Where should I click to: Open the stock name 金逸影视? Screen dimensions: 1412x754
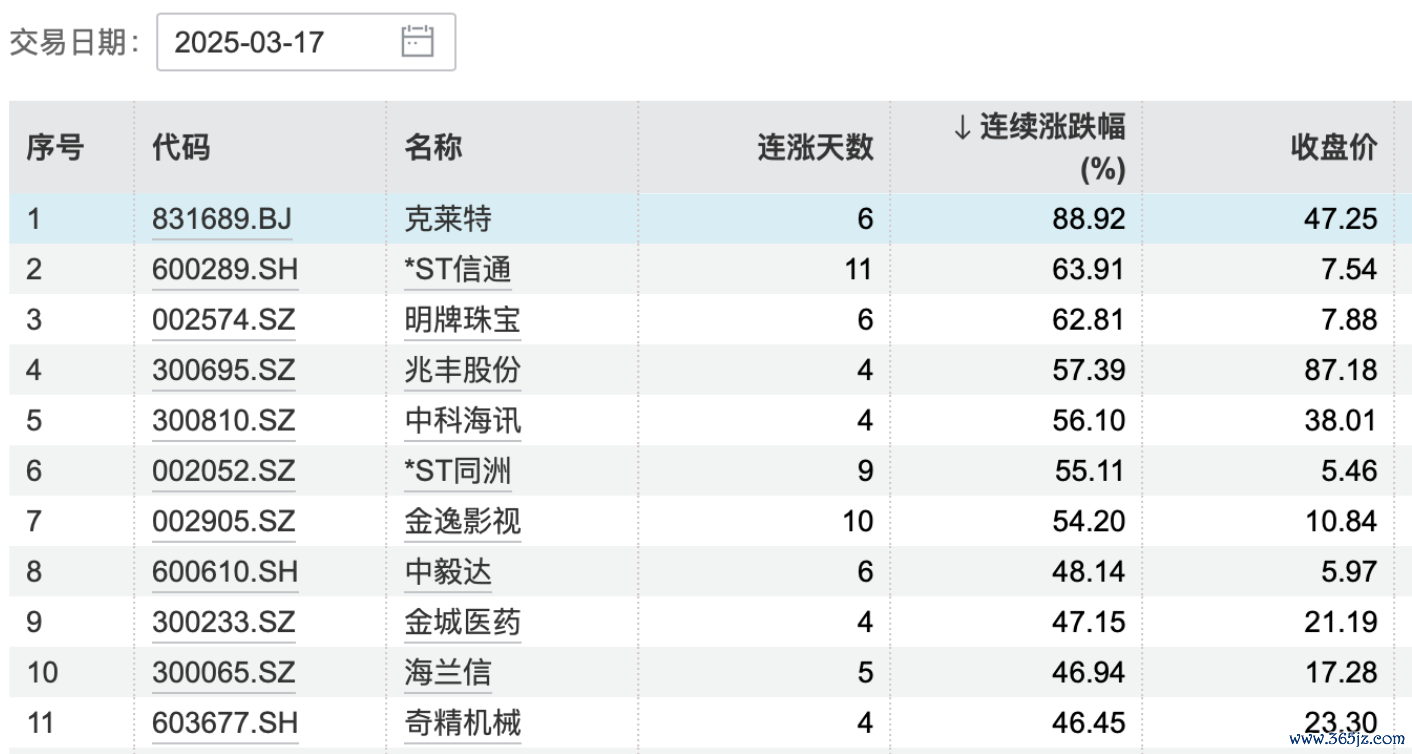click(462, 521)
